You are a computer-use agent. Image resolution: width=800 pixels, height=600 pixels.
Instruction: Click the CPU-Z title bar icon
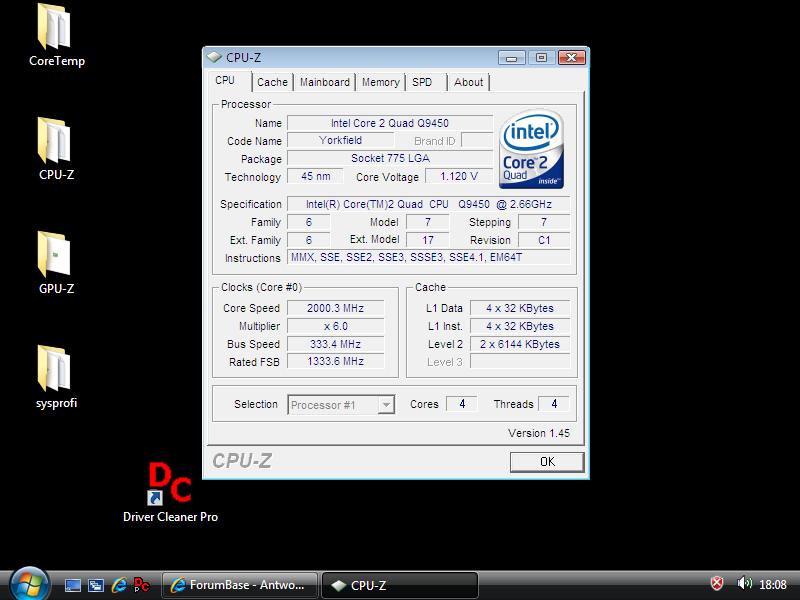tap(214, 57)
